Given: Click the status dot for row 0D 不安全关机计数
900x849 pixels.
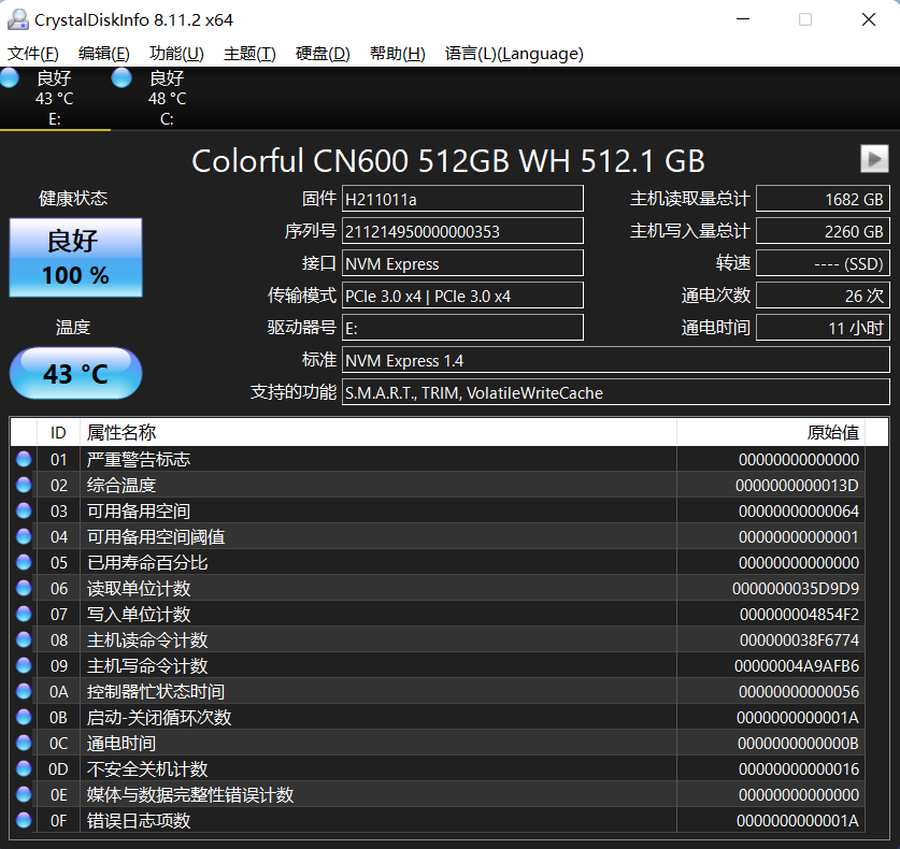Looking at the screenshot, I should tap(24, 769).
